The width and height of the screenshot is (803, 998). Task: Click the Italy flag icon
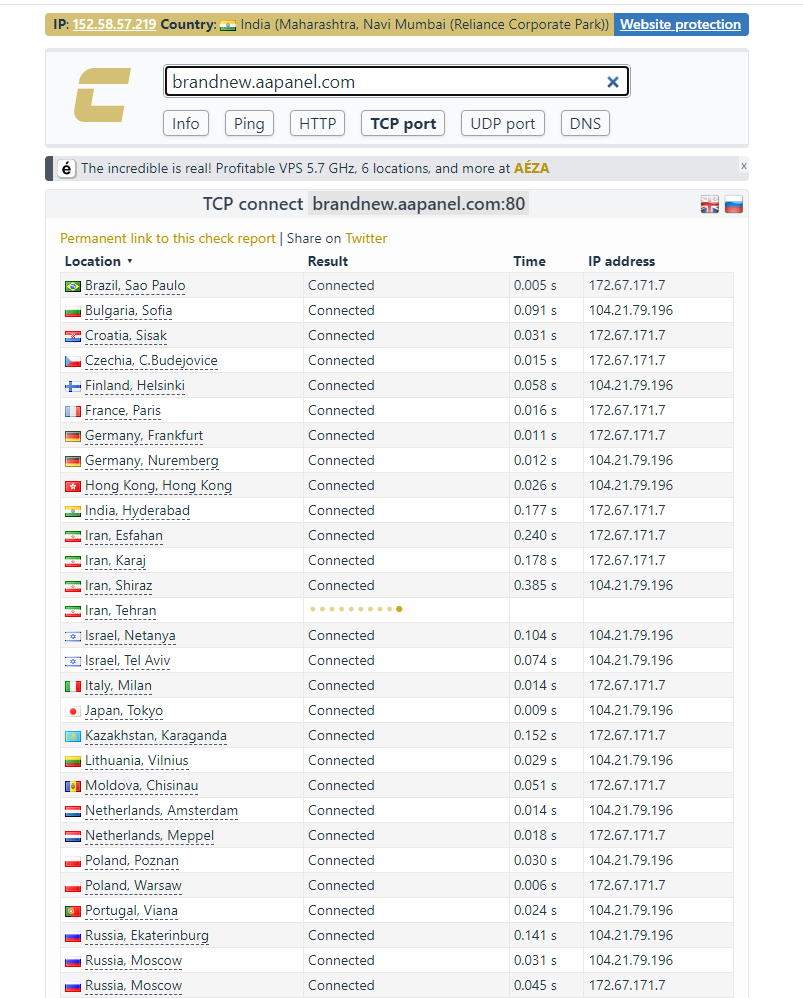(73, 687)
